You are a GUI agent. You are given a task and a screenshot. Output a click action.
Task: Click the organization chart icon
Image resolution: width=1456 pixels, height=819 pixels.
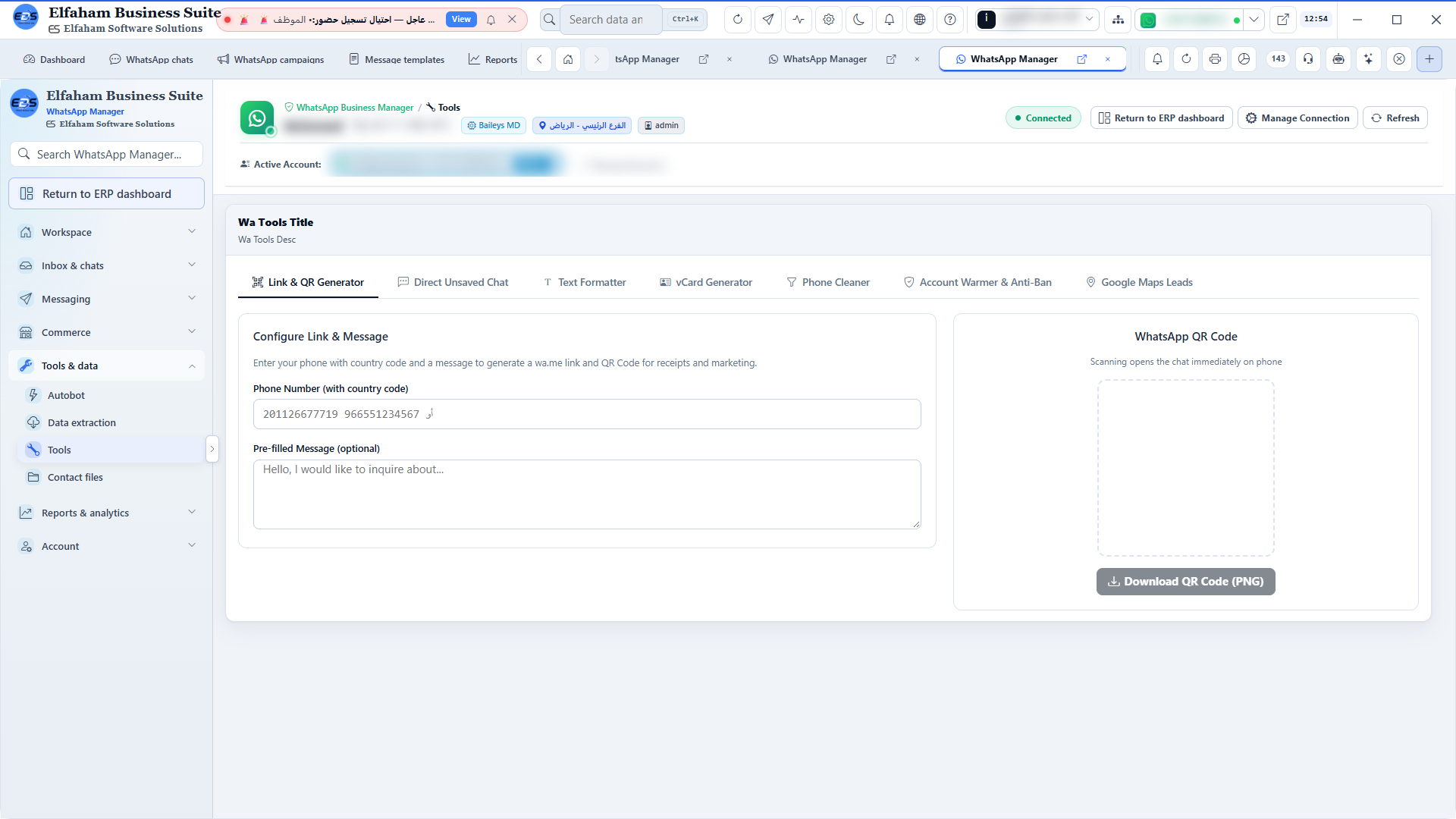click(1118, 20)
